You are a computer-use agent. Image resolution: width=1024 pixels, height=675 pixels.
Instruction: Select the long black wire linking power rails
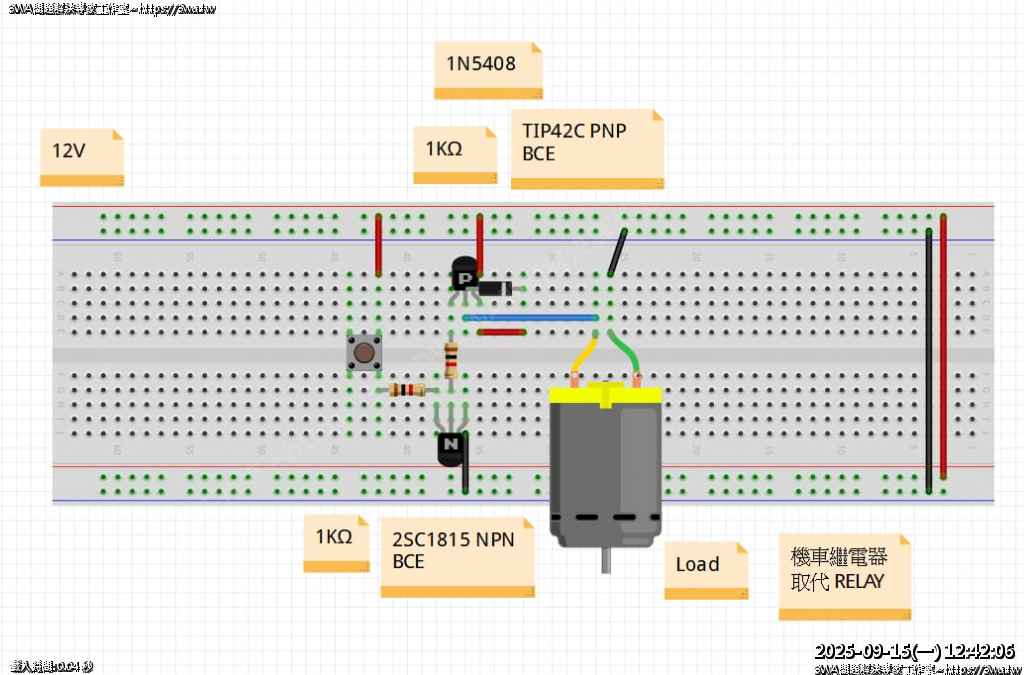tap(930, 360)
